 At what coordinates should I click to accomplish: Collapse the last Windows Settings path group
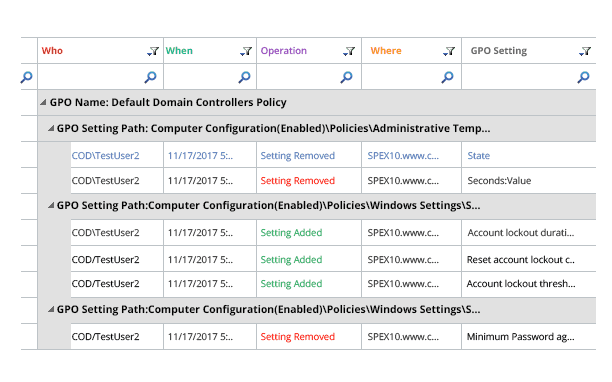pos(51,309)
